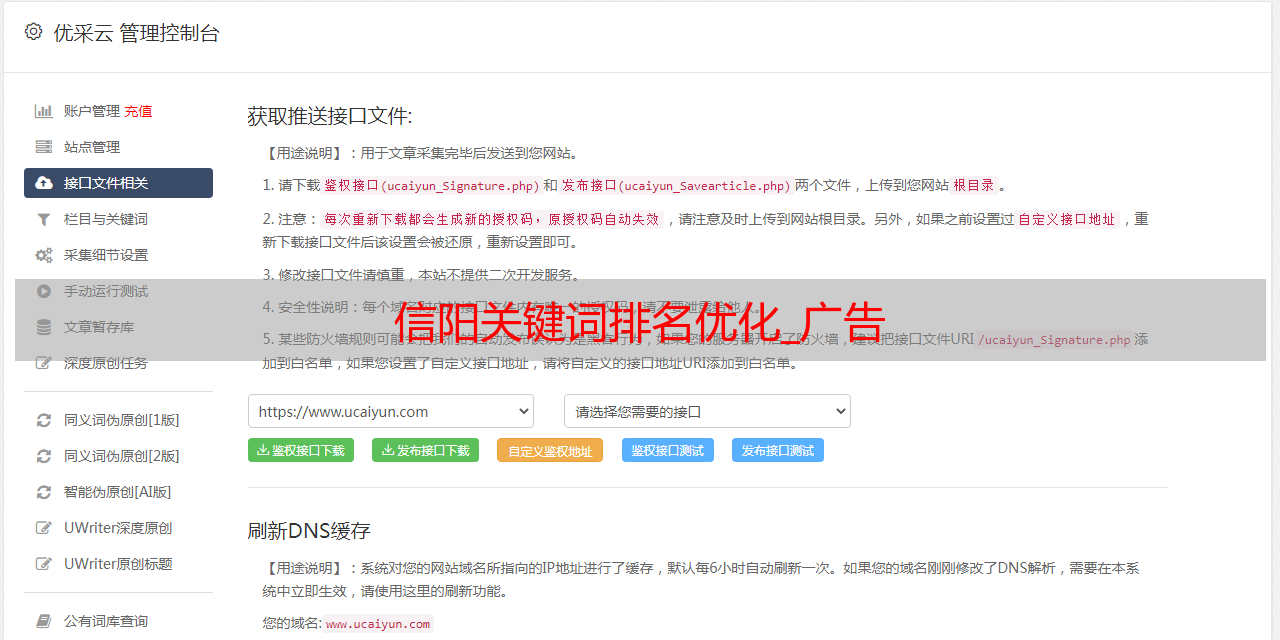Image resolution: width=1280 pixels, height=640 pixels.
Task: Open 公有词库查询 via its book icon
Action: [x=44, y=621]
